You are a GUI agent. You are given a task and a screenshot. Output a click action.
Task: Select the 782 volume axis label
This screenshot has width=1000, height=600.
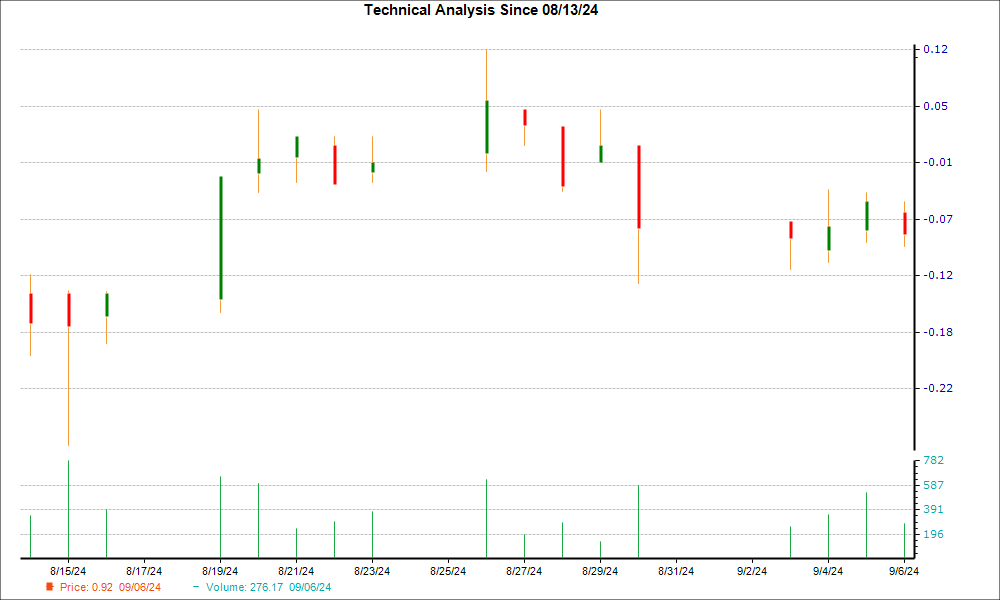pos(934,460)
